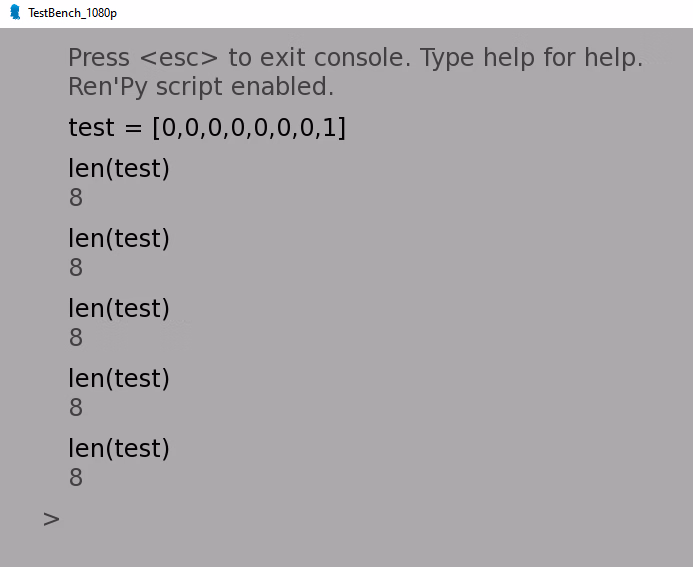Click the result 8 under first len(test)
This screenshot has height=567, width=693.
click(x=76, y=197)
